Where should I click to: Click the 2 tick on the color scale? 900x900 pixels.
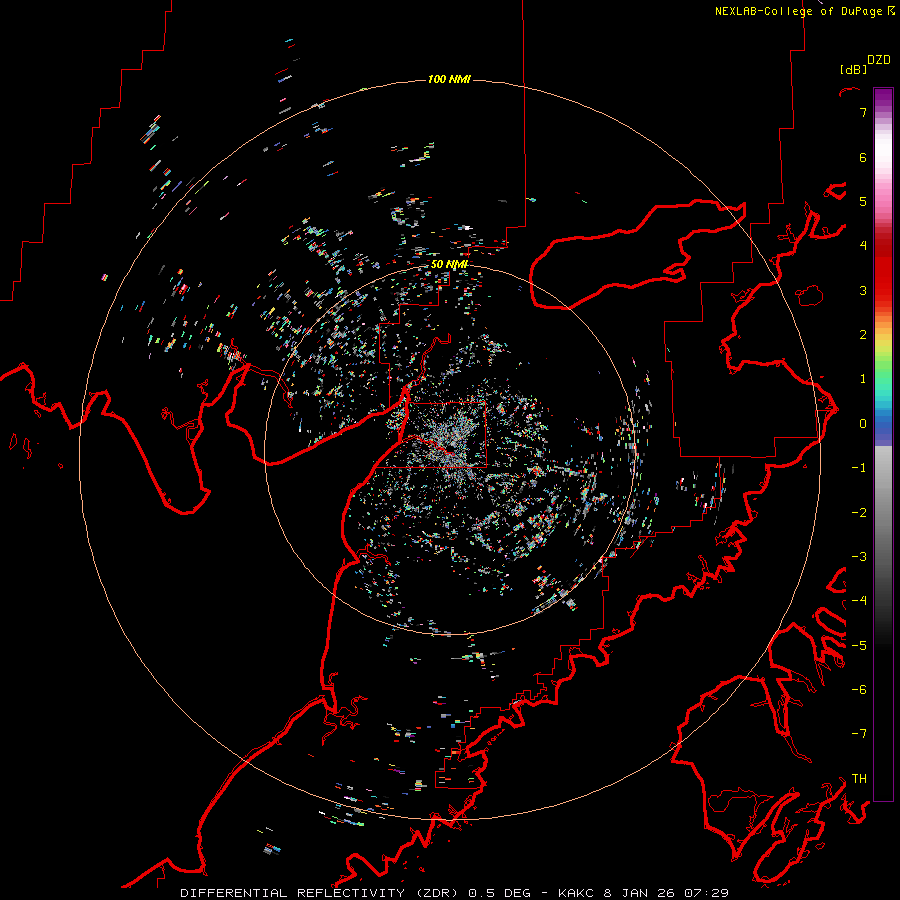(x=863, y=335)
